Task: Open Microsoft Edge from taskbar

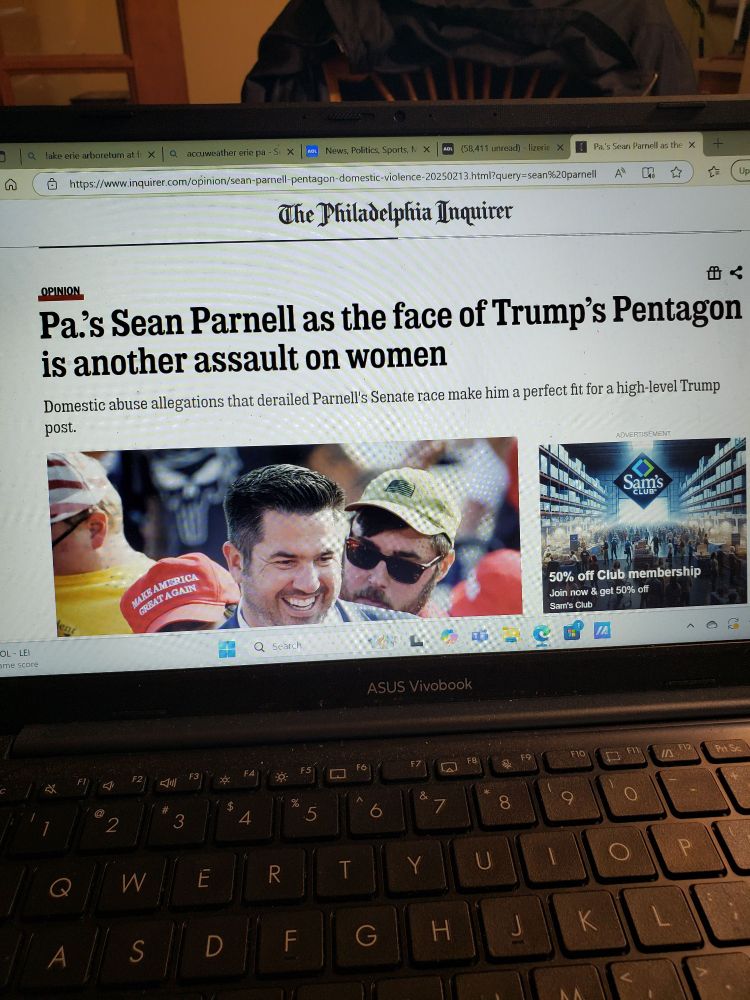Action: 542,634
